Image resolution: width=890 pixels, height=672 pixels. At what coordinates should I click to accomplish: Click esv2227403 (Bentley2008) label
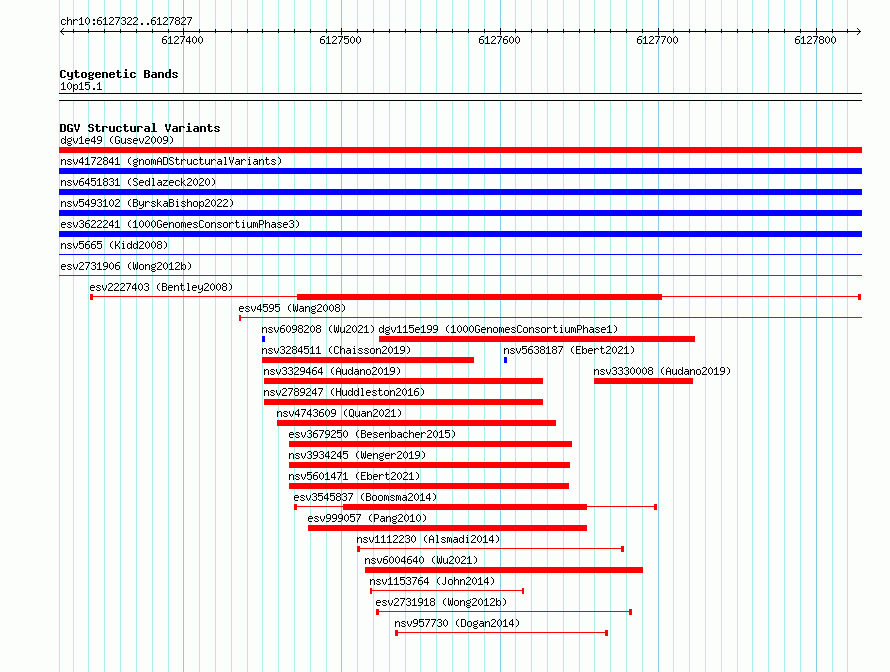coord(161,287)
